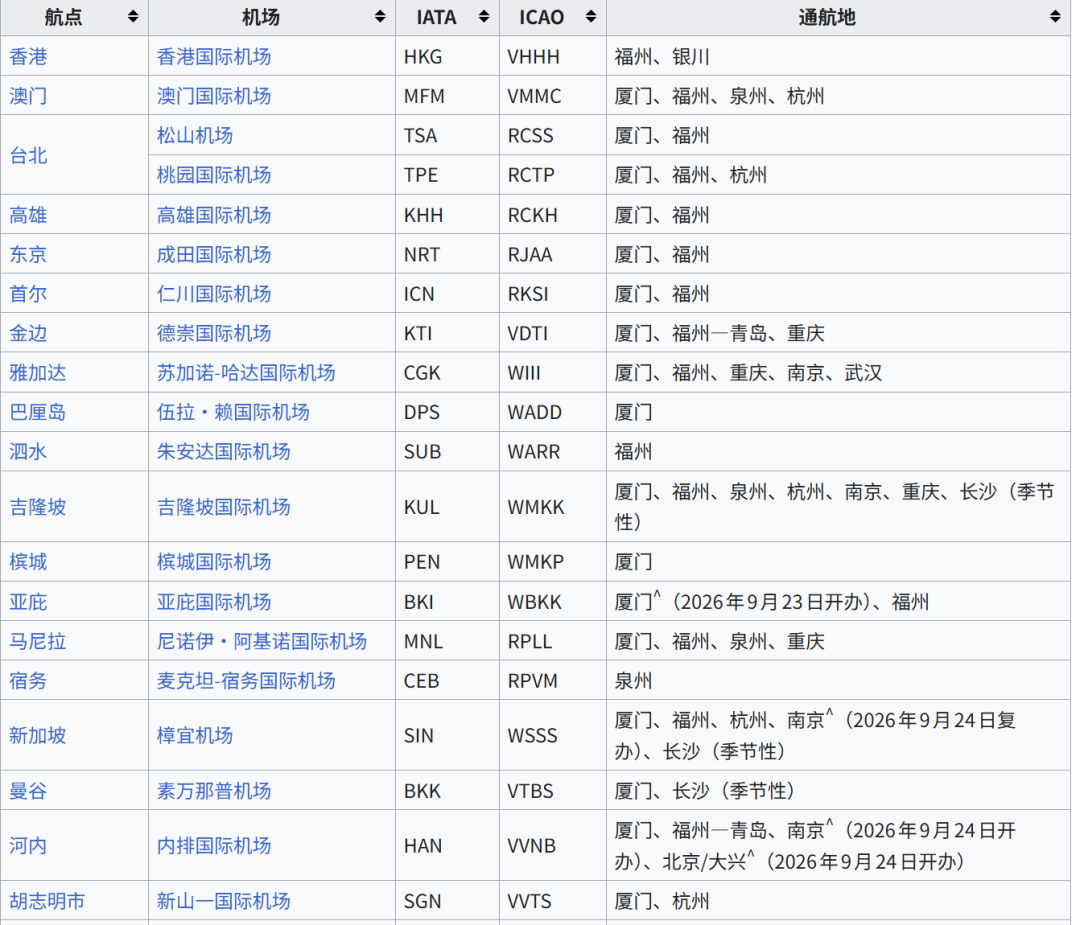This screenshot has width=1080, height=925.
Task: Sort table by 机场 column arrows
Action: click(x=380, y=17)
